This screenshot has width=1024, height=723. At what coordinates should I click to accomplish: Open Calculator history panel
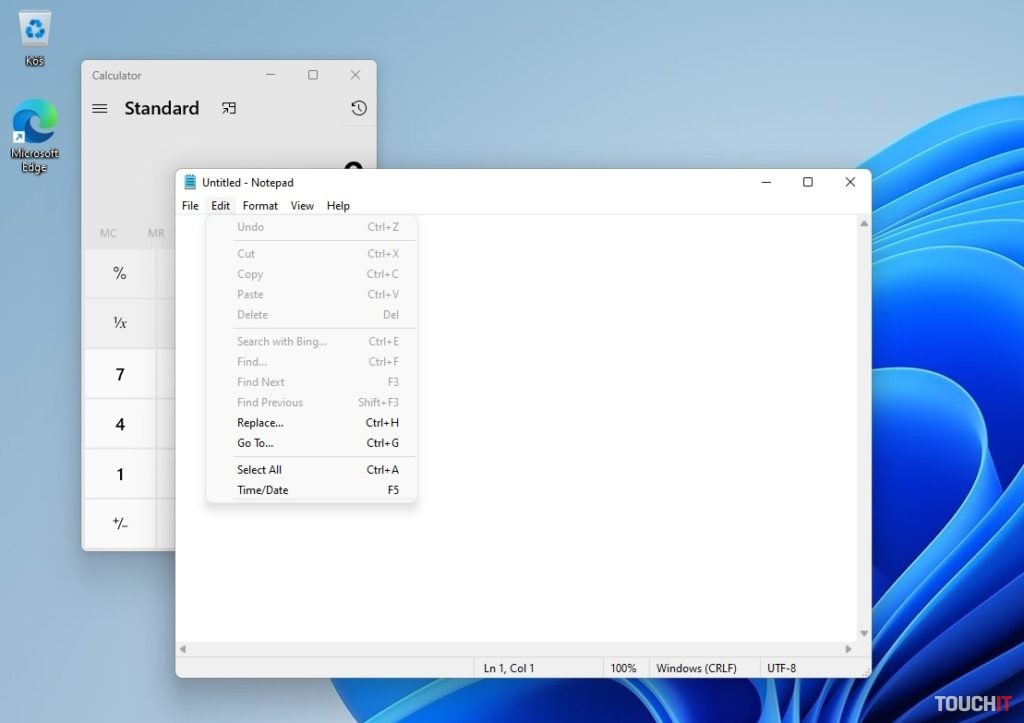click(358, 108)
